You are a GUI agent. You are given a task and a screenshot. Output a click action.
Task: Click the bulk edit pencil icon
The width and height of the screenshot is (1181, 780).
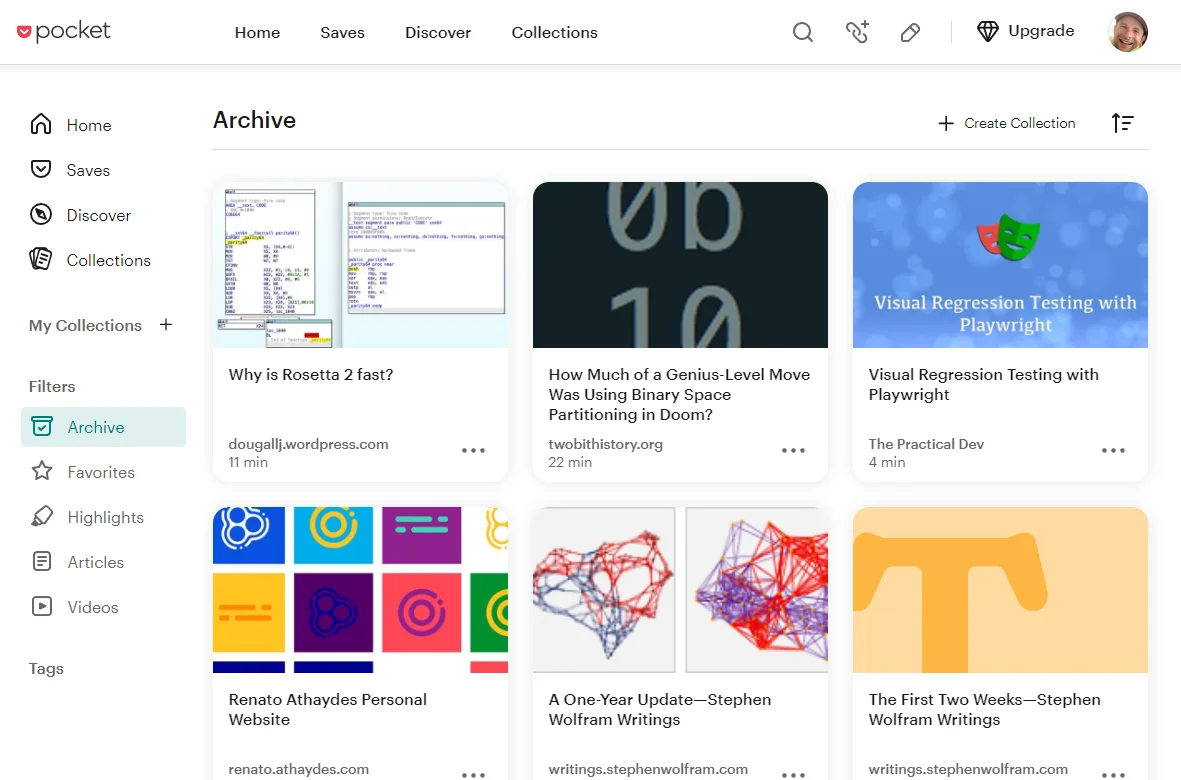click(910, 32)
